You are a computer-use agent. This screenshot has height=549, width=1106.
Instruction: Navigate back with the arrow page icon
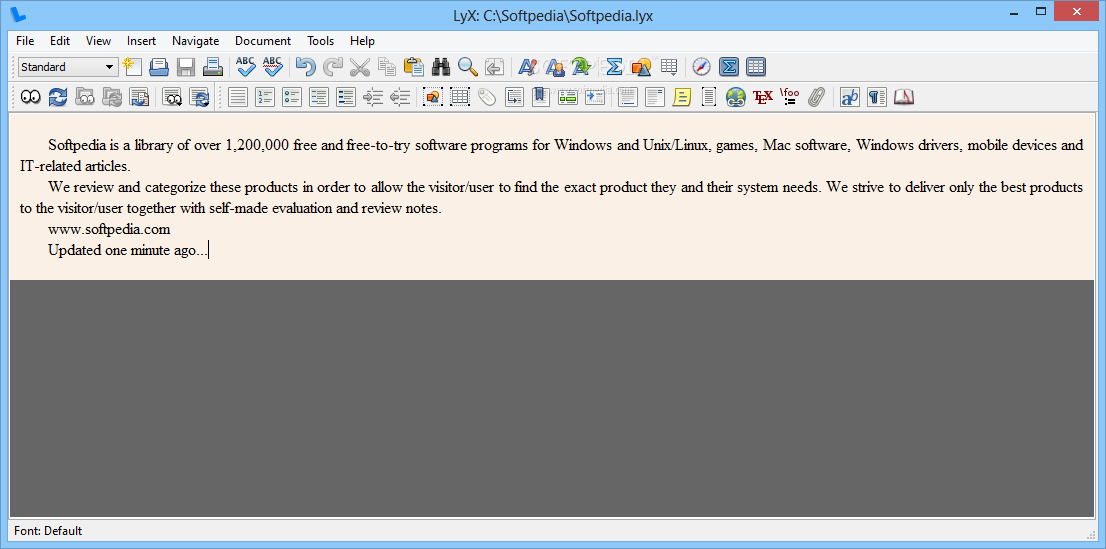(x=494, y=67)
